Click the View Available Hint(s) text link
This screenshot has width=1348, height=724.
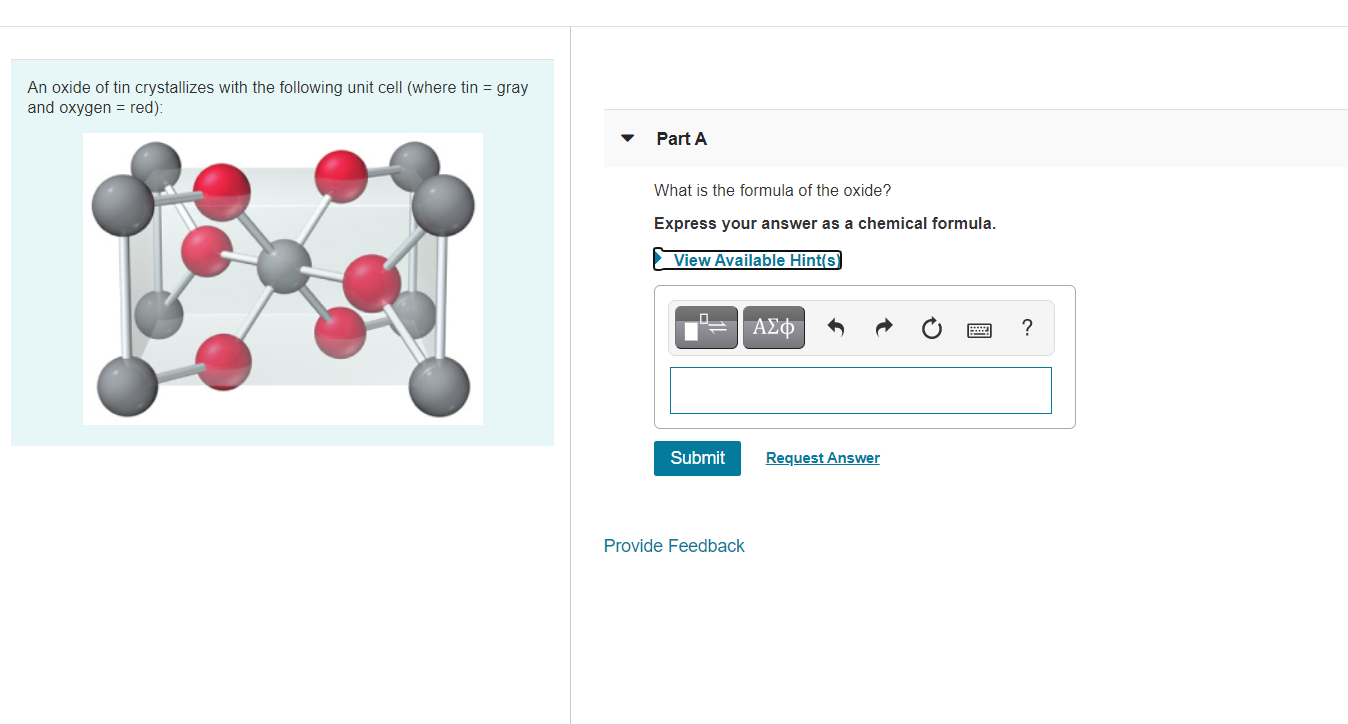755,260
